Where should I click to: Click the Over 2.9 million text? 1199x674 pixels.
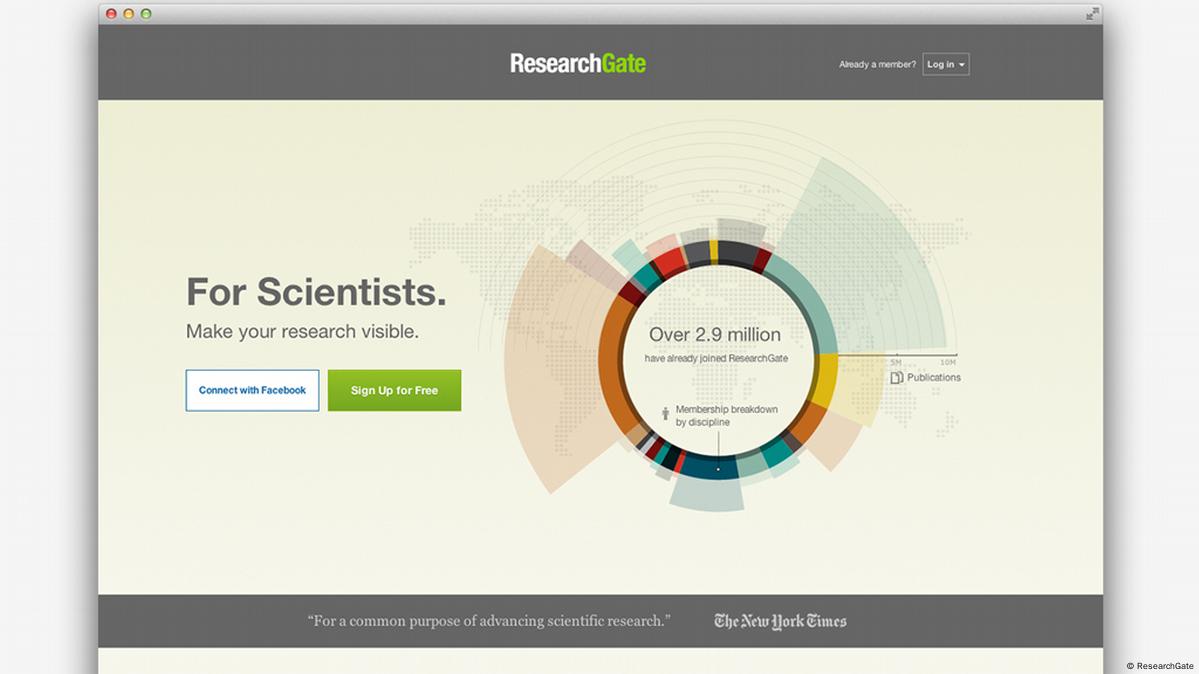point(715,334)
